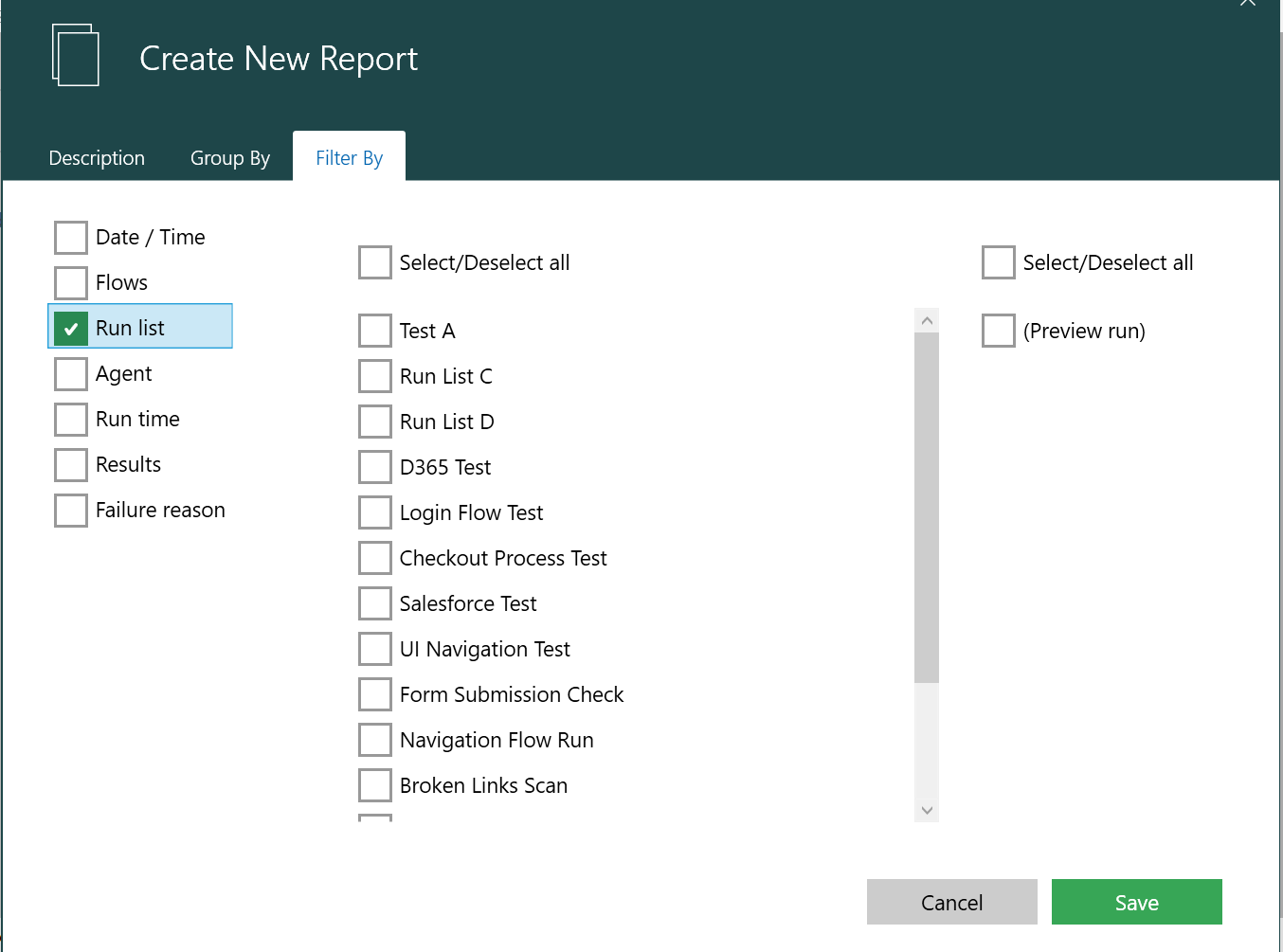Select the Test A run list

tap(375, 332)
